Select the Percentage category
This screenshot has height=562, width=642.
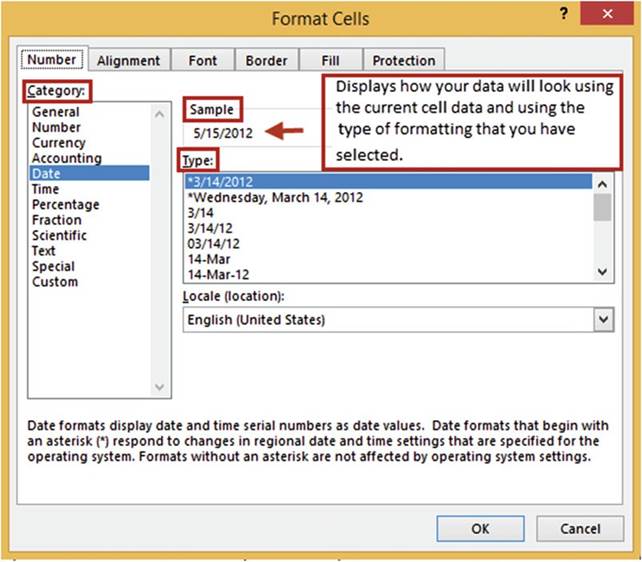(66, 205)
